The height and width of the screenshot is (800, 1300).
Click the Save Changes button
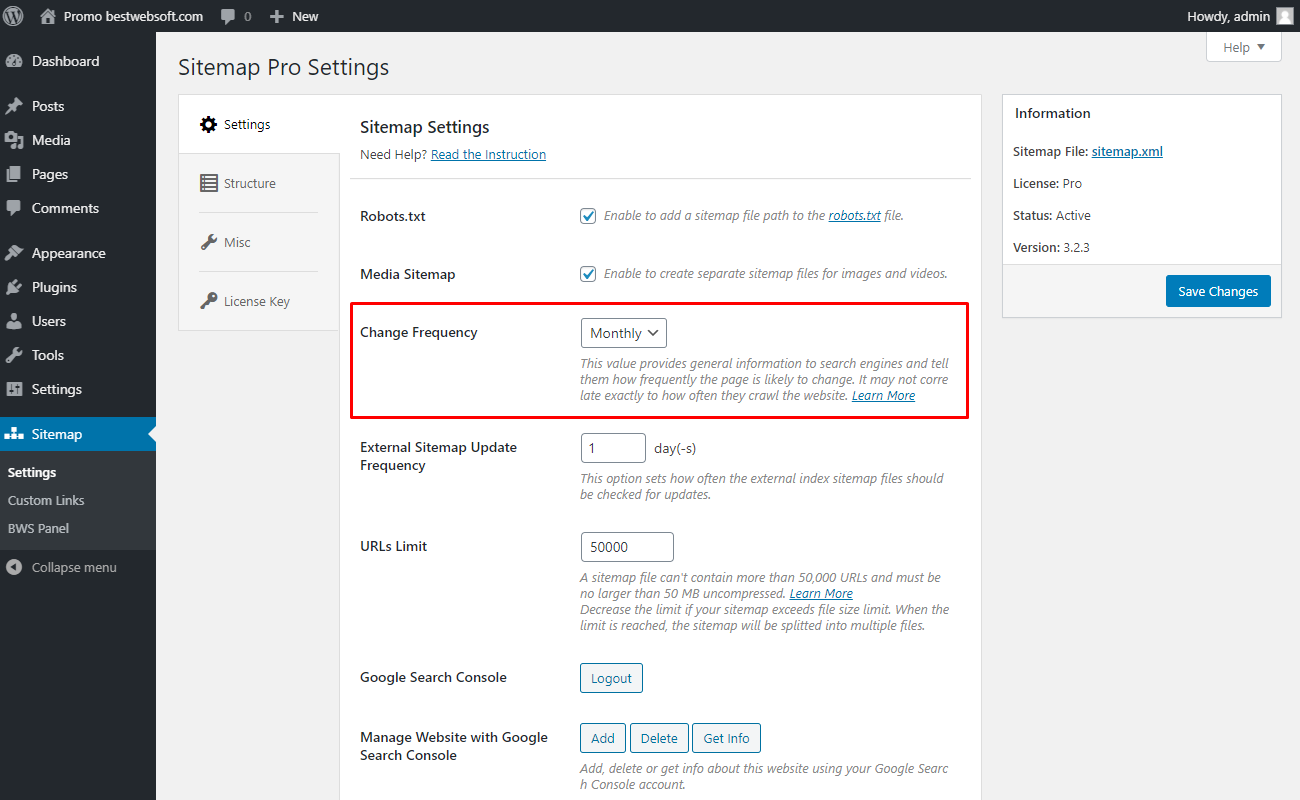(x=1218, y=291)
